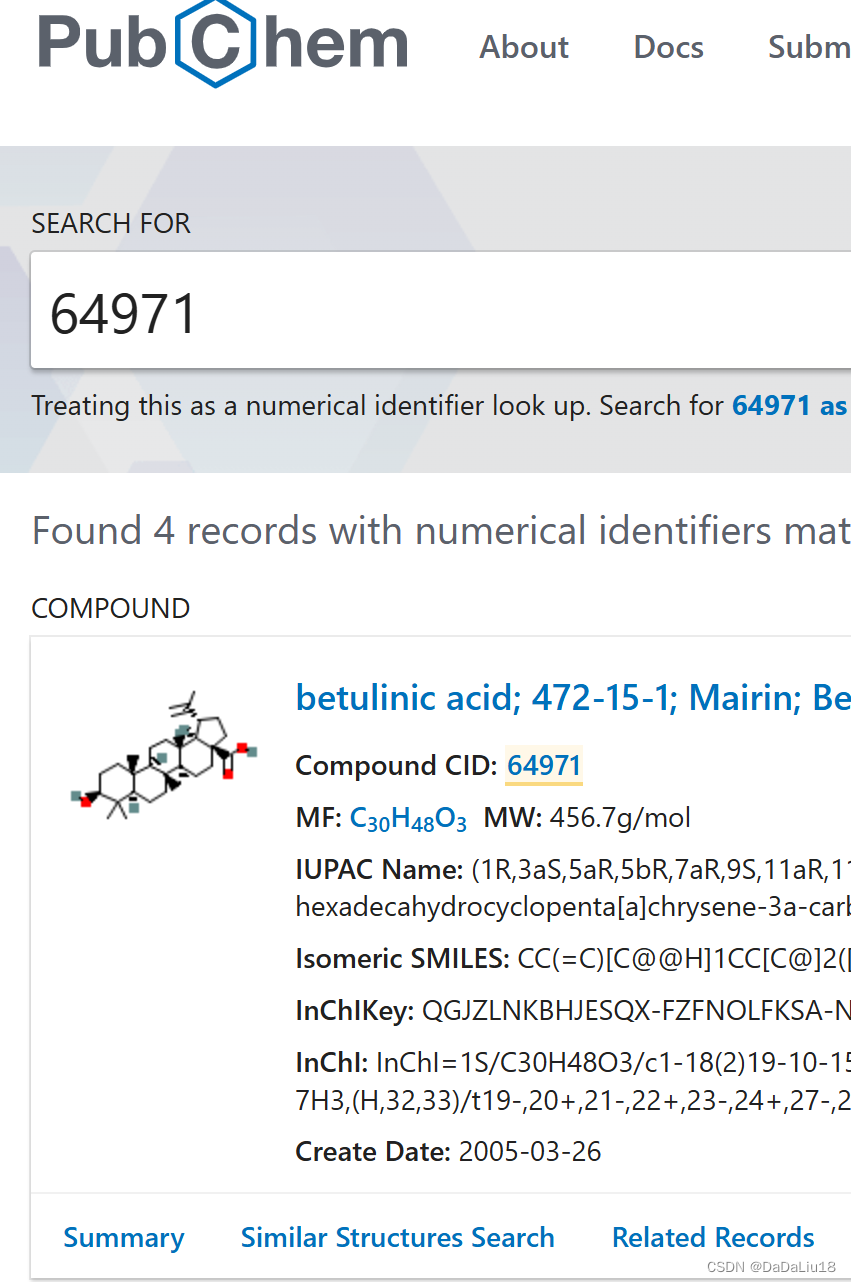The image size is (851, 1282).
Task: Open the Summary tab link
Action: click(124, 1238)
